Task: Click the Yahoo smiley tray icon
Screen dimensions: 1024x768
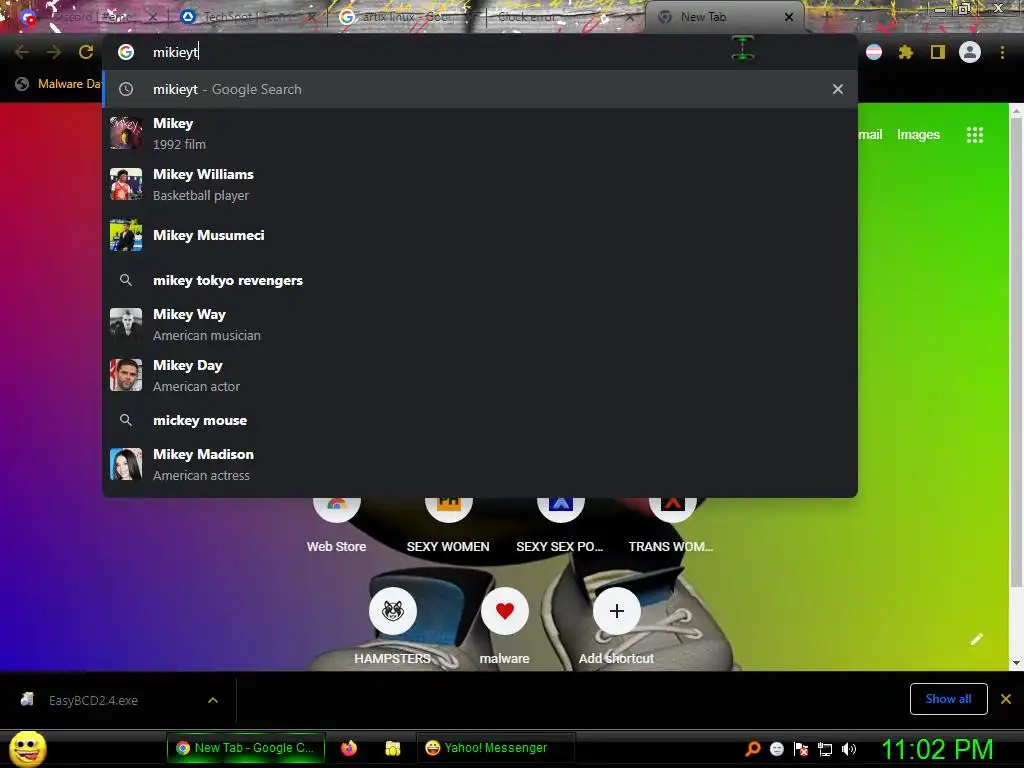Action: [776, 748]
